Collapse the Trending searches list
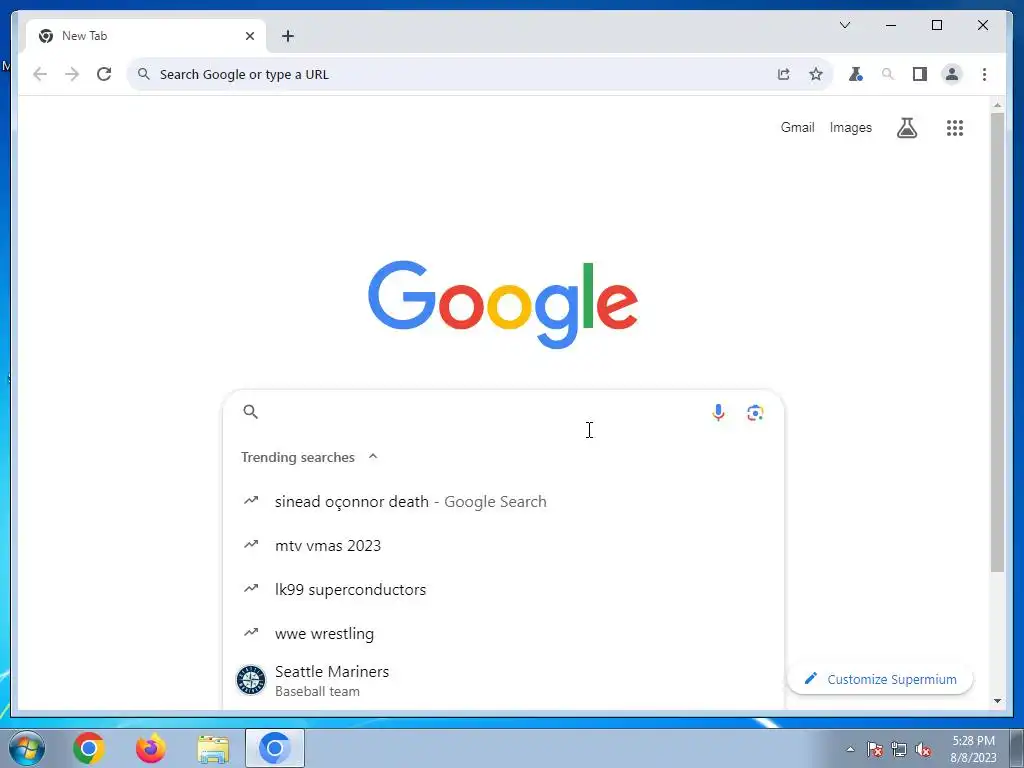The height and width of the screenshot is (768, 1024). 373,456
